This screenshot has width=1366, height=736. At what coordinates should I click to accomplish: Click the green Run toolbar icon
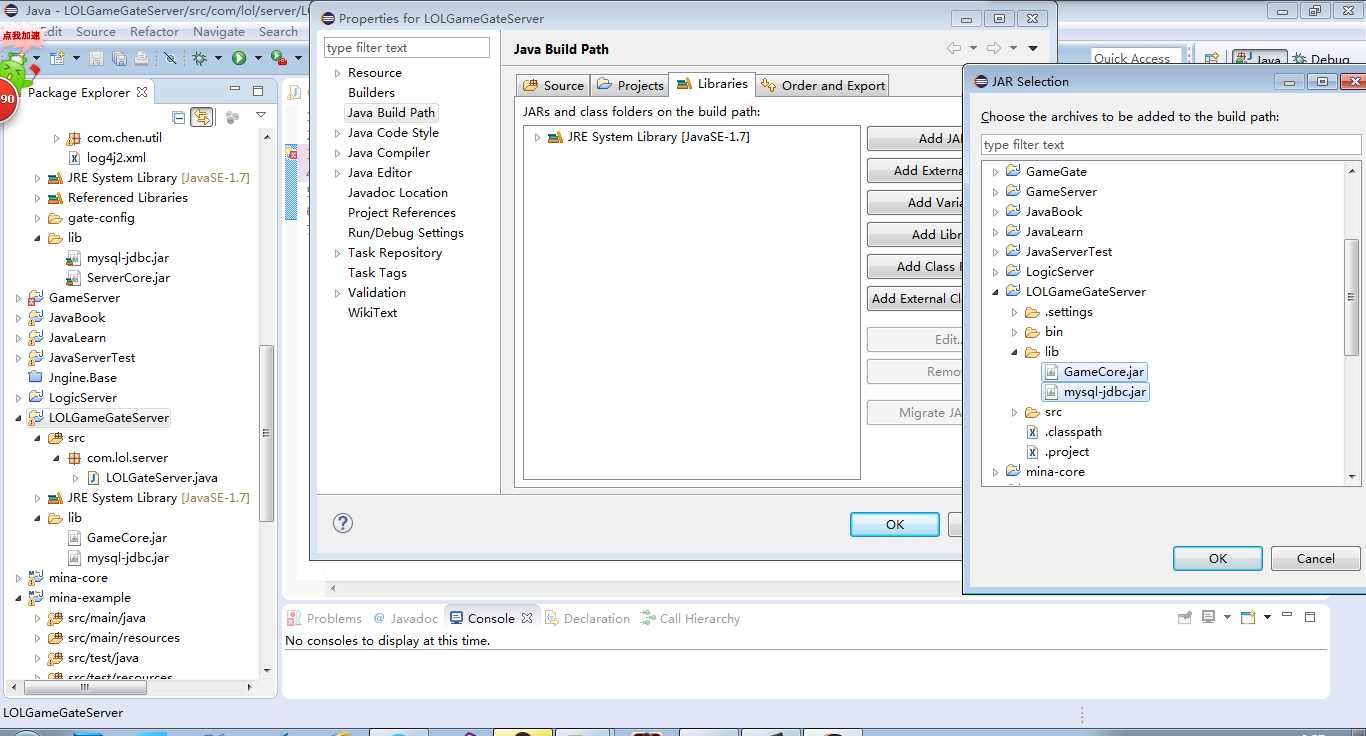pyautogui.click(x=239, y=59)
